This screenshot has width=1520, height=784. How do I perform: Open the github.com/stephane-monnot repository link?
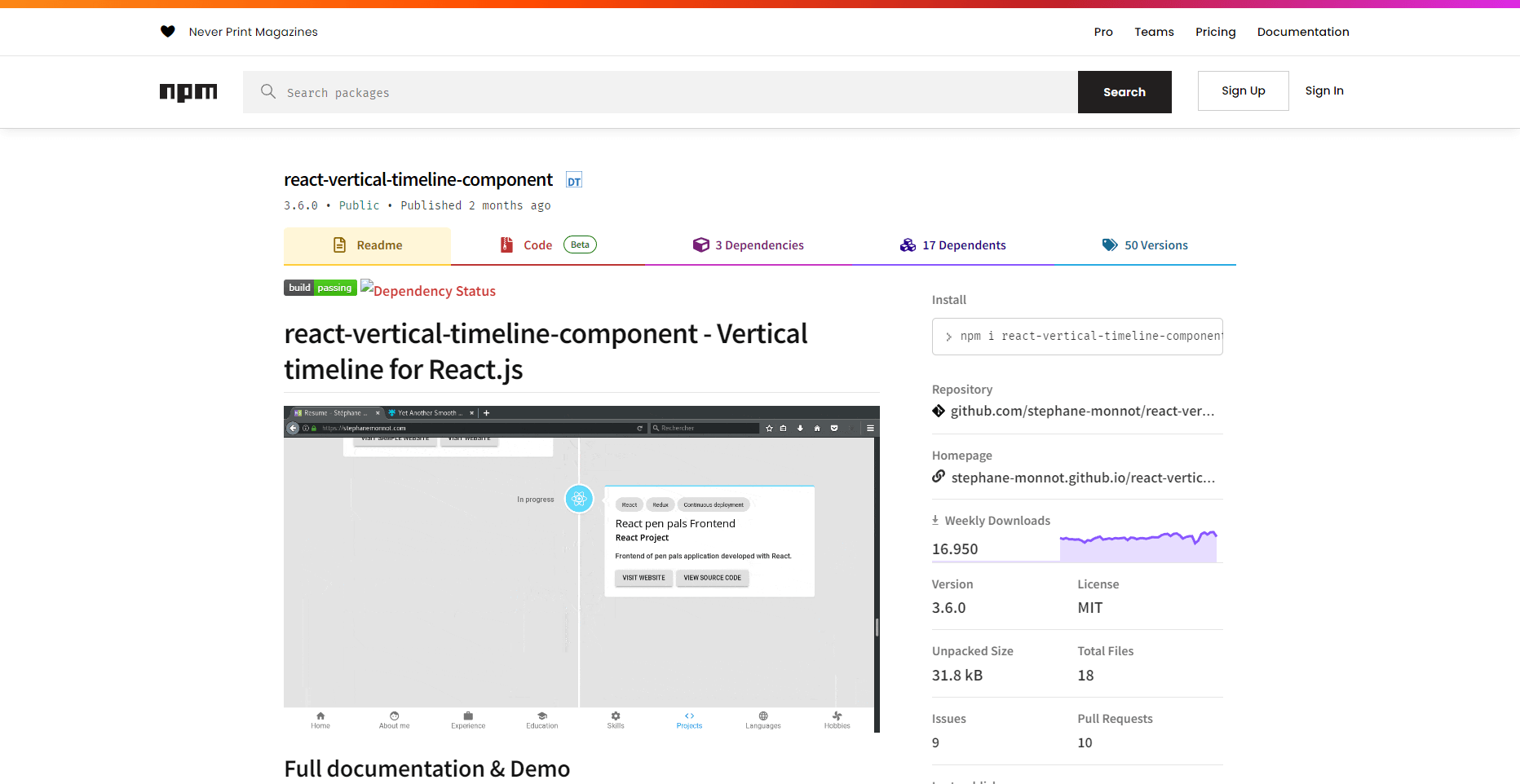pos(1083,411)
